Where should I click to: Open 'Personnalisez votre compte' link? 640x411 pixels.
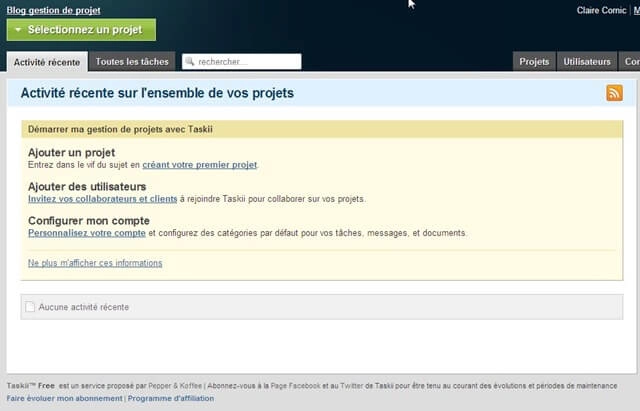coord(87,233)
